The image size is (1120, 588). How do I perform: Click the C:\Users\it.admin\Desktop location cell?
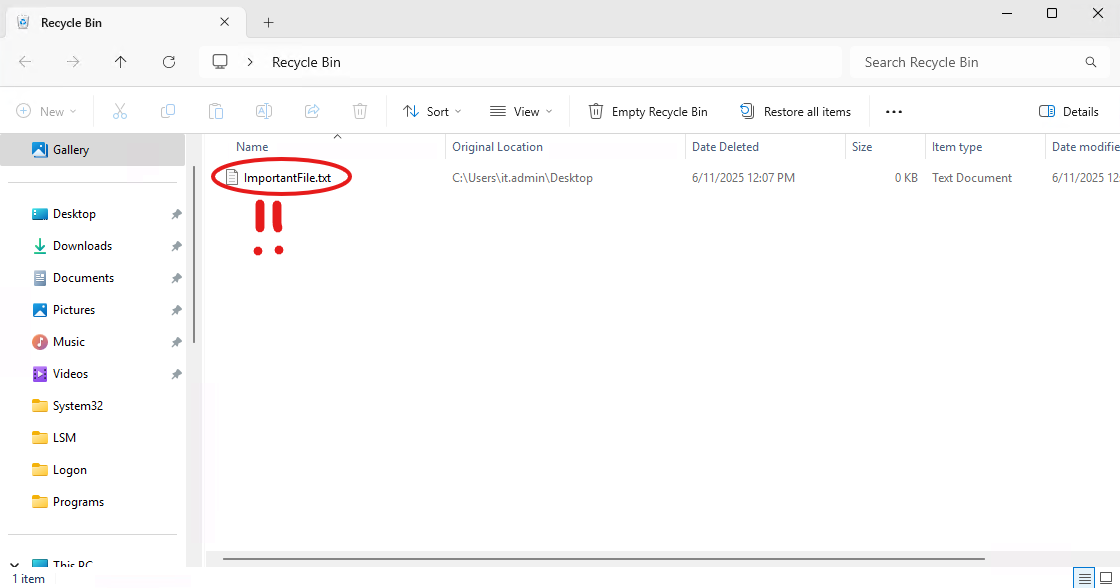point(522,178)
